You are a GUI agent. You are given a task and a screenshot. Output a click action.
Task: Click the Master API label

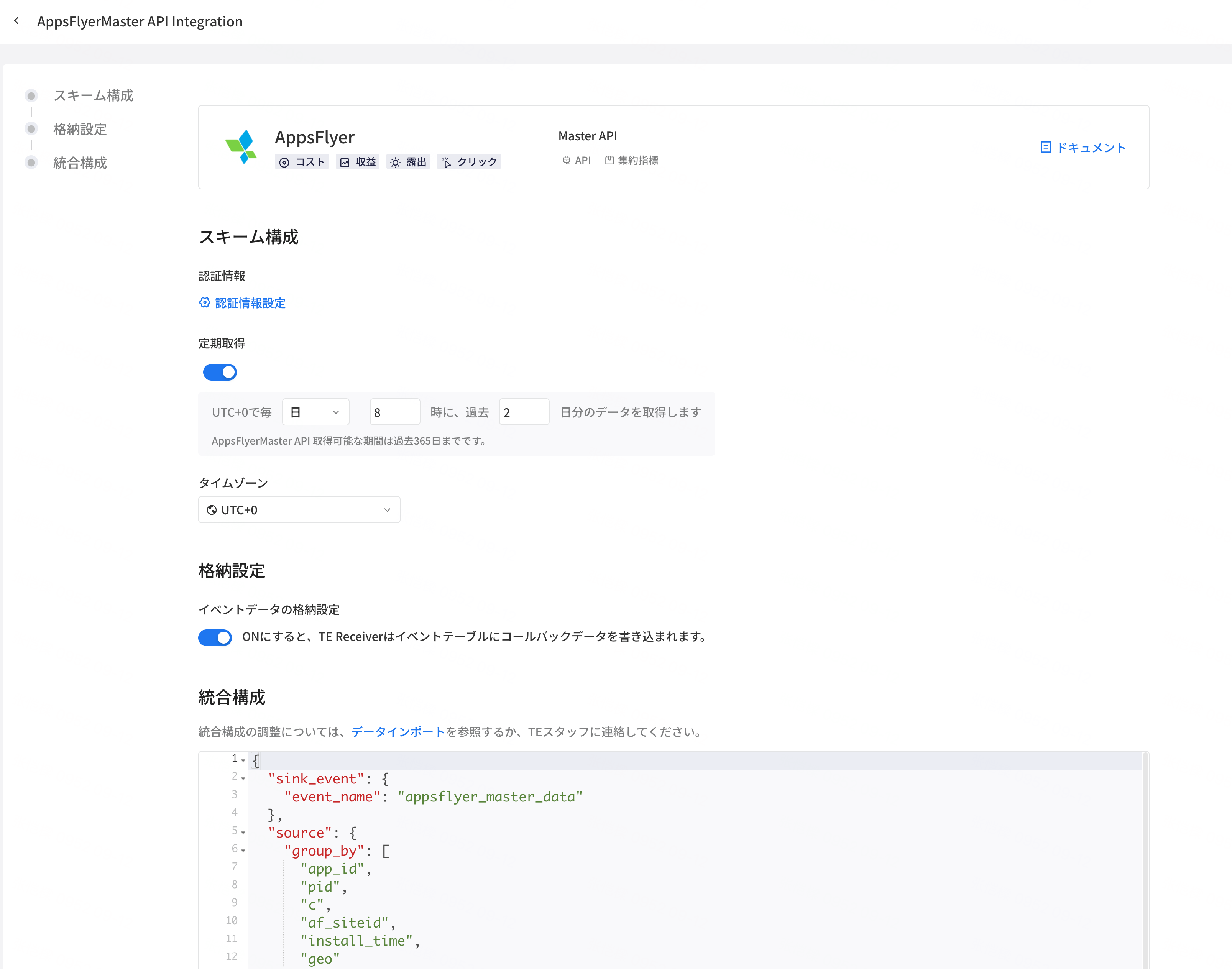click(x=588, y=136)
